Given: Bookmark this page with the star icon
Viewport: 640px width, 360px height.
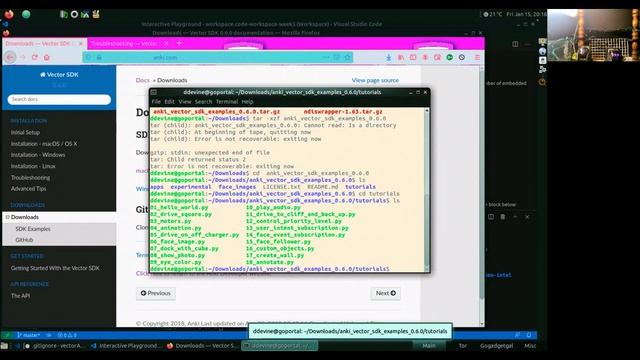Looking at the screenshot, I should (348, 58).
